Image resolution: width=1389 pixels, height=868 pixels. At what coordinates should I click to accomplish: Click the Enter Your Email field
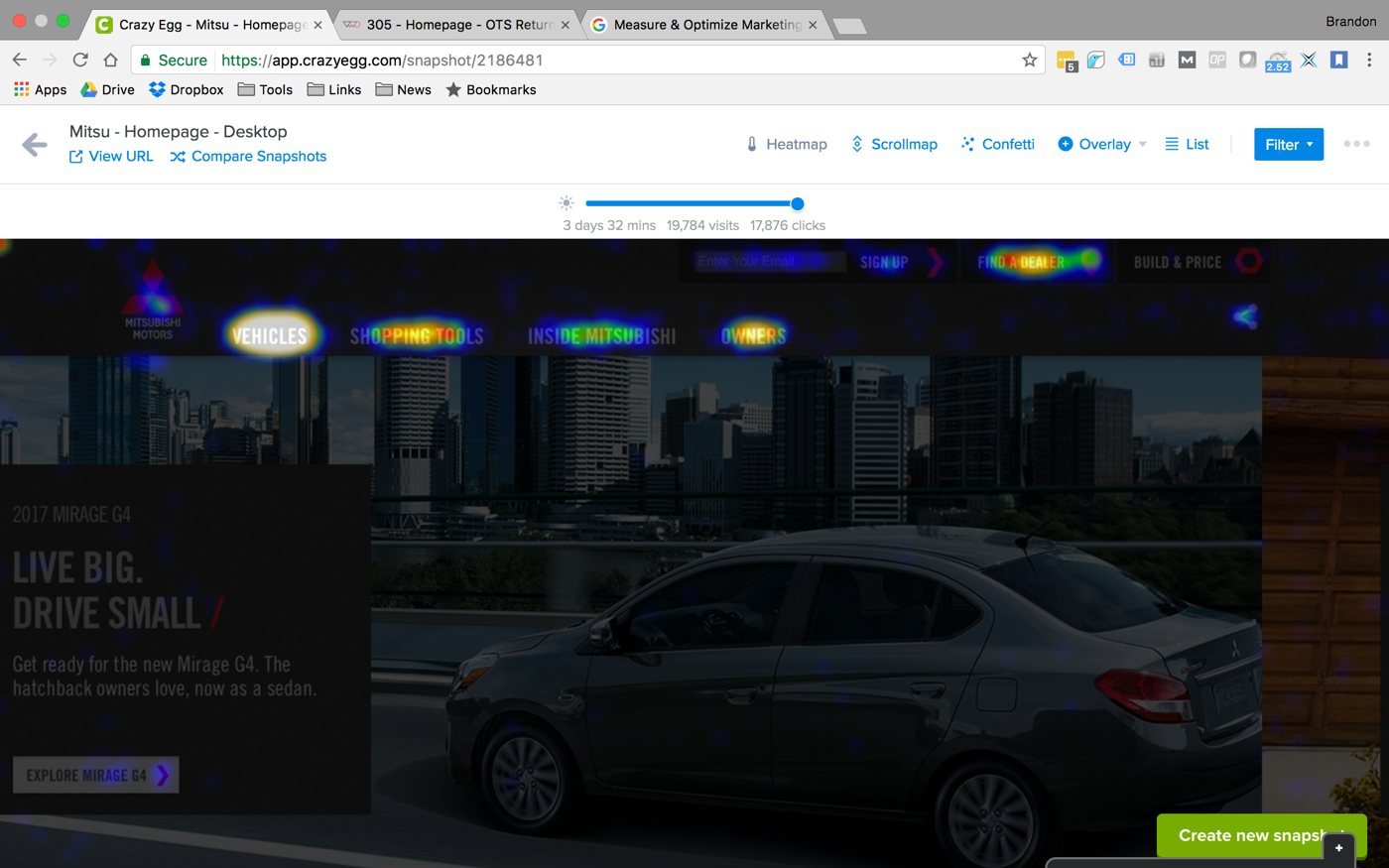click(x=770, y=262)
